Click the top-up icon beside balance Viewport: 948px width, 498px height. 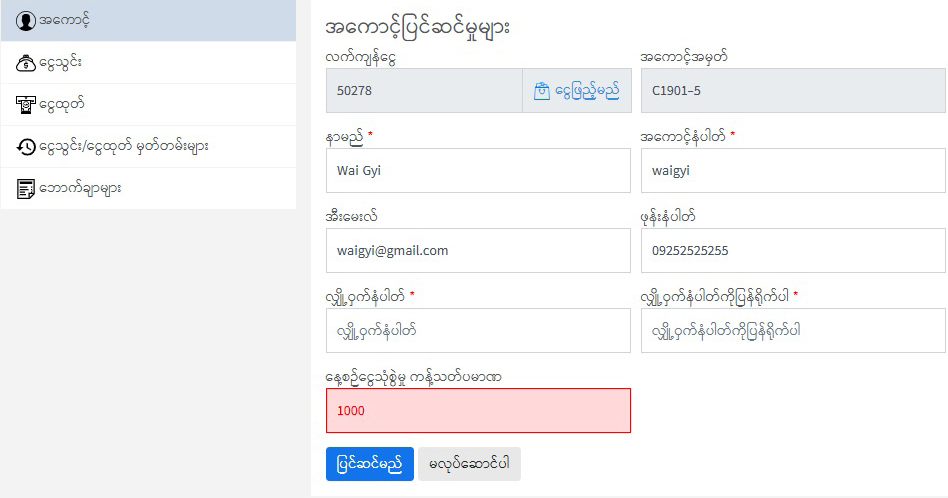[542, 91]
